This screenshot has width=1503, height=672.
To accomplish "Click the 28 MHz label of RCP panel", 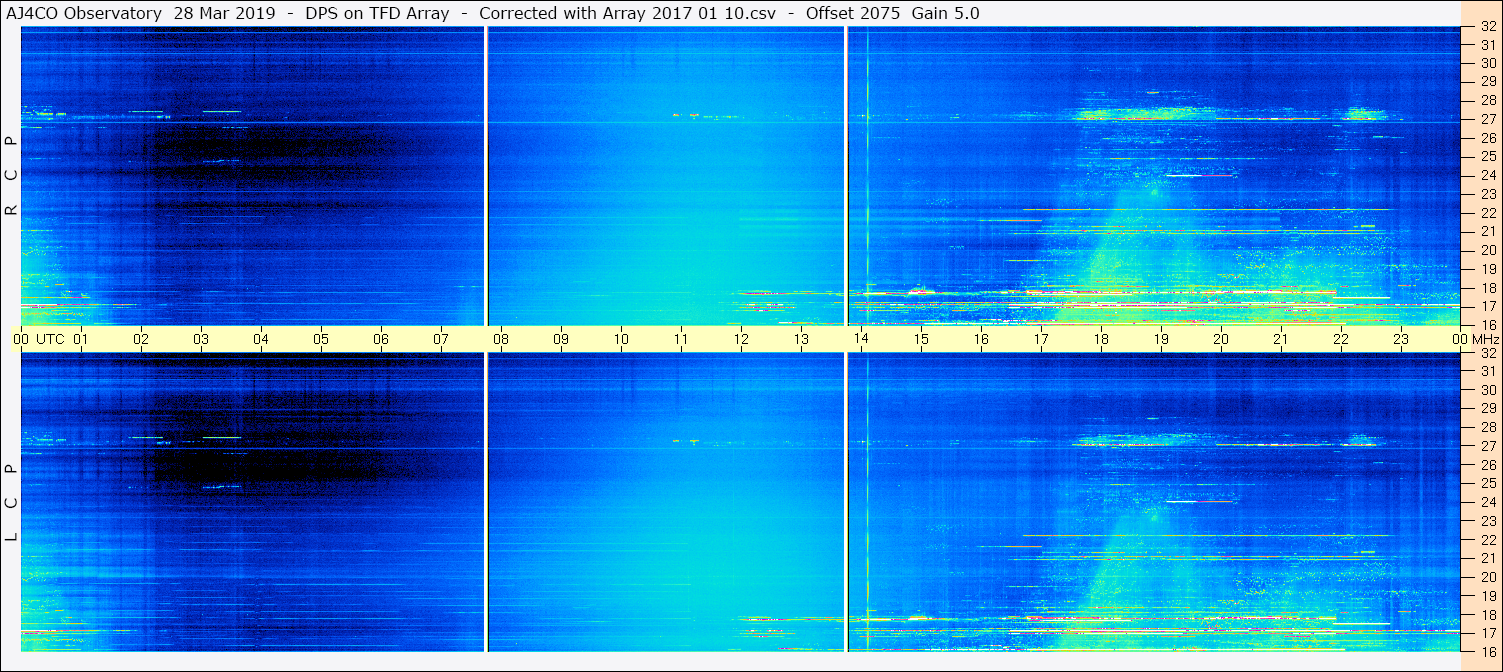I will [1488, 100].
